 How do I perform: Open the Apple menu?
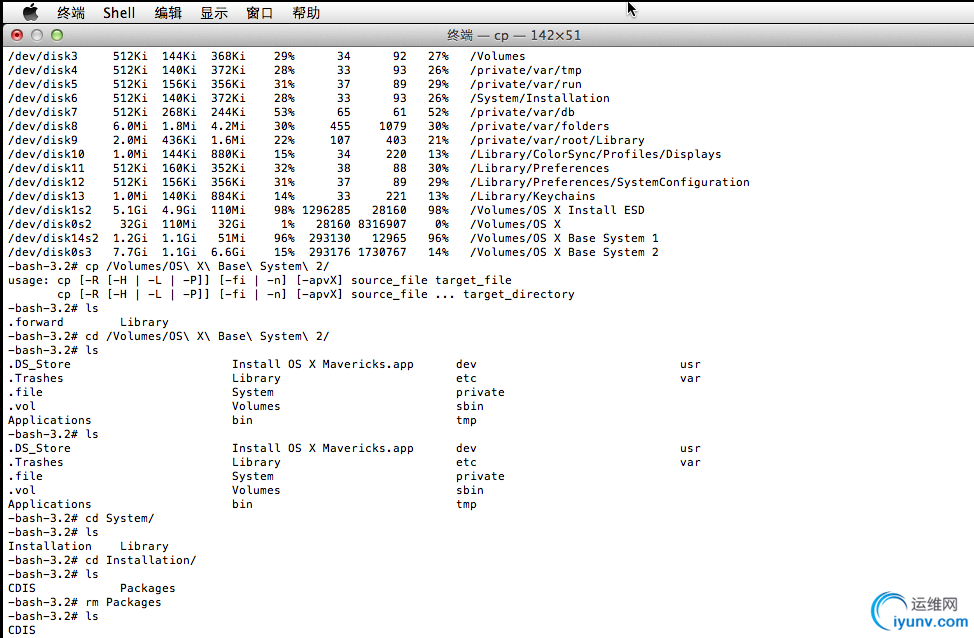click(x=30, y=12)
